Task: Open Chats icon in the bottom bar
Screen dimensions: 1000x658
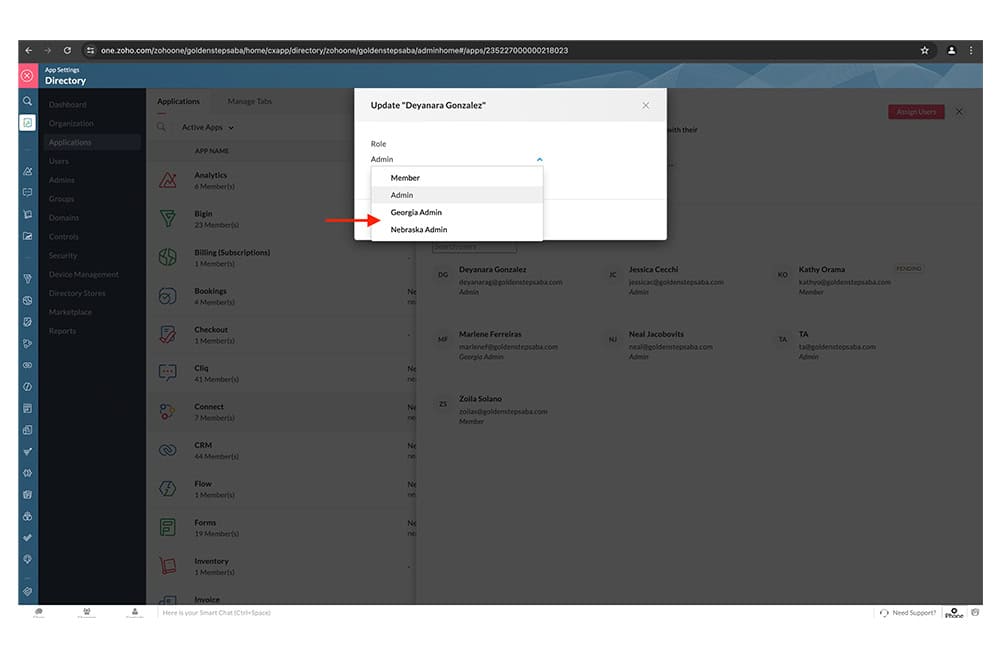Action: [x=39, y=612]
